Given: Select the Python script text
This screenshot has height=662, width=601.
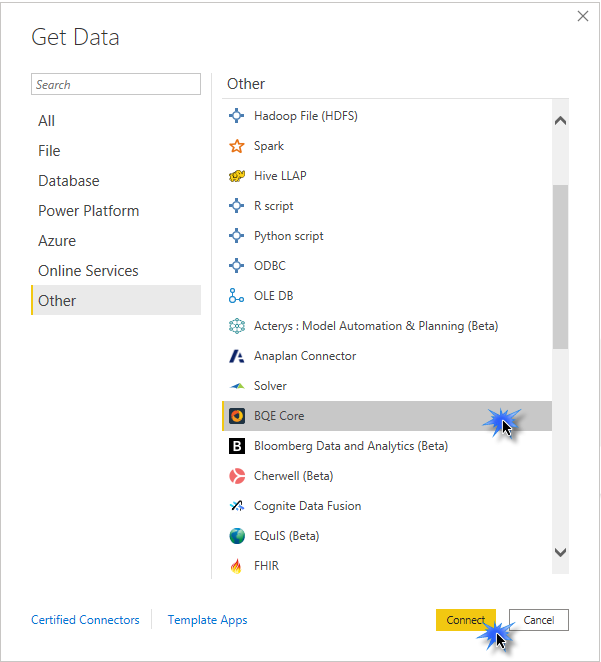Looking at the screenshot, I should click(289, 236).
